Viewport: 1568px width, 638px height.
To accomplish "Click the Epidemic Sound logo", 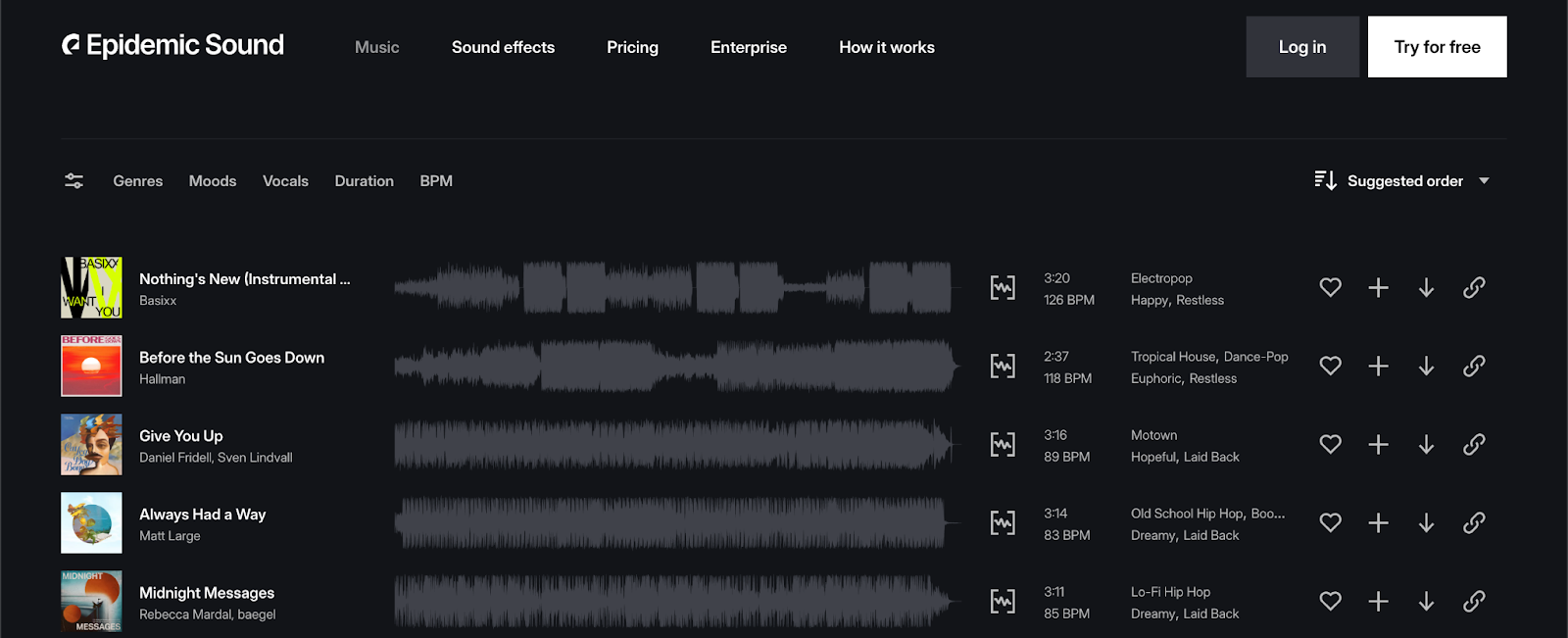I will pyautogui.click(x=172, y=45).
